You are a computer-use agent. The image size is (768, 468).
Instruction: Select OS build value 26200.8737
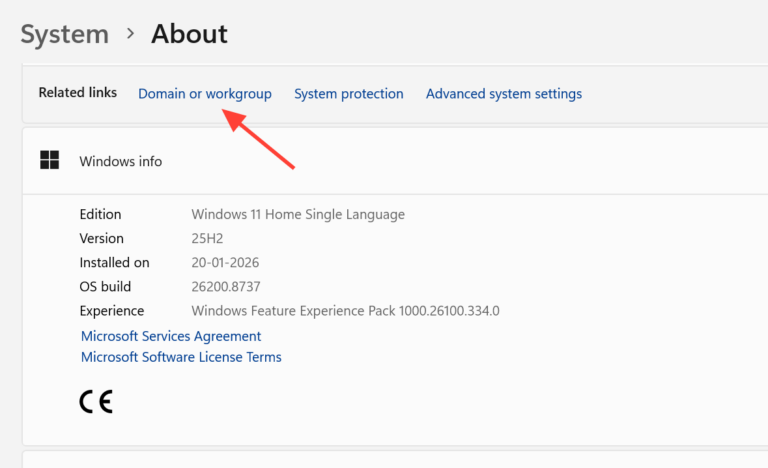pos(226,287)
